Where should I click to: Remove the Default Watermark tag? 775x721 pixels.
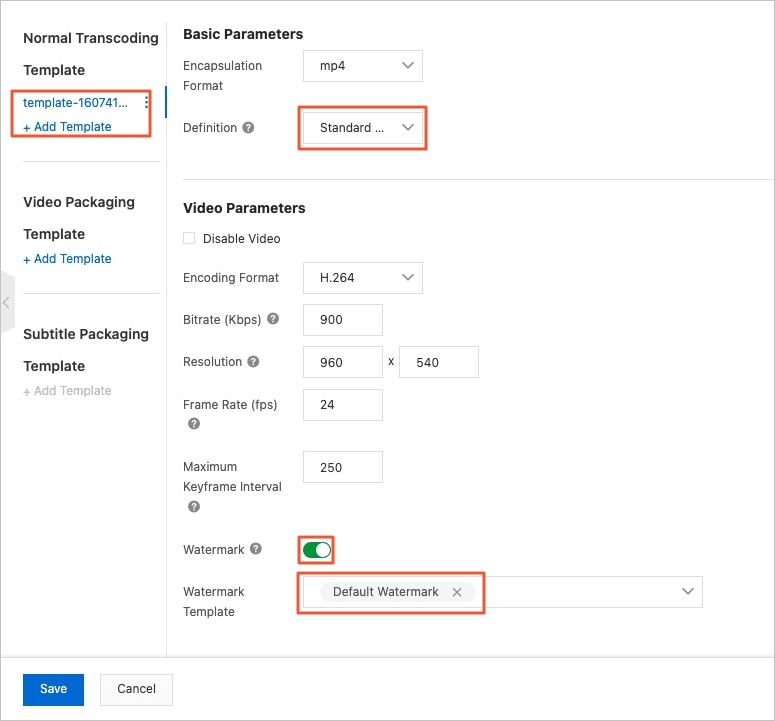(457, 592)
